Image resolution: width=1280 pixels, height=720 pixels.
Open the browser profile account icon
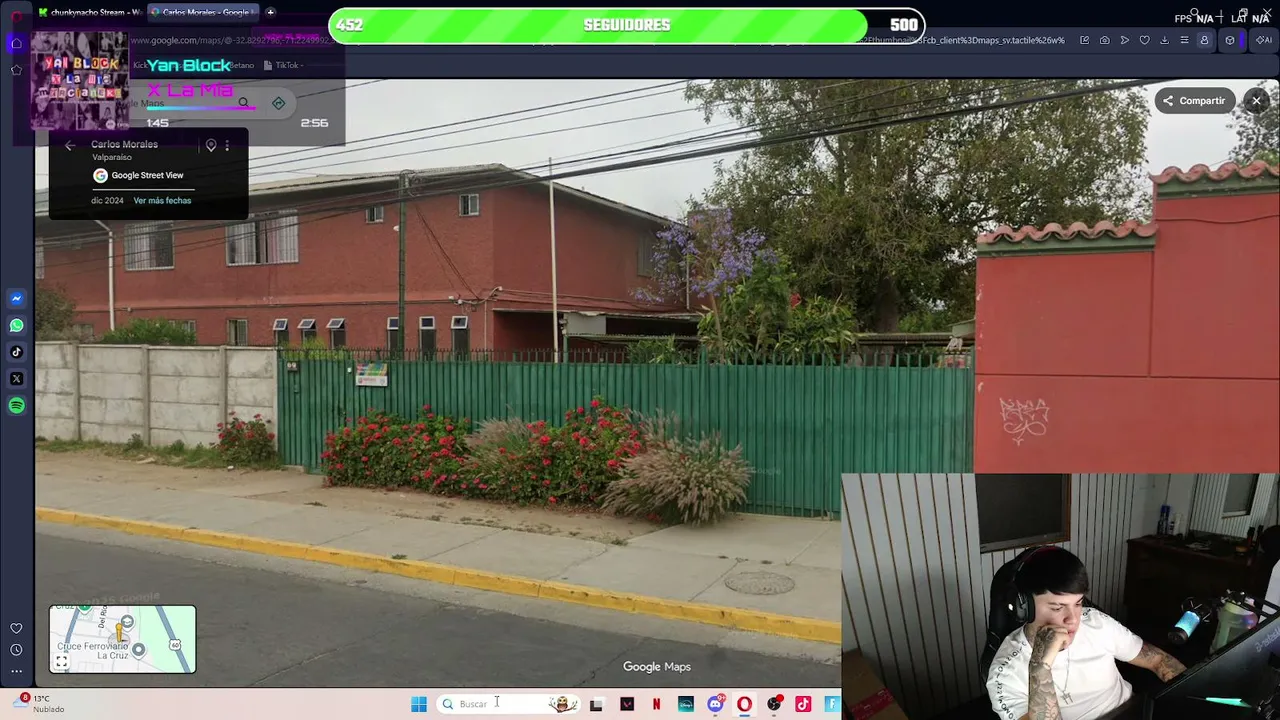(x=1204, y=40)
